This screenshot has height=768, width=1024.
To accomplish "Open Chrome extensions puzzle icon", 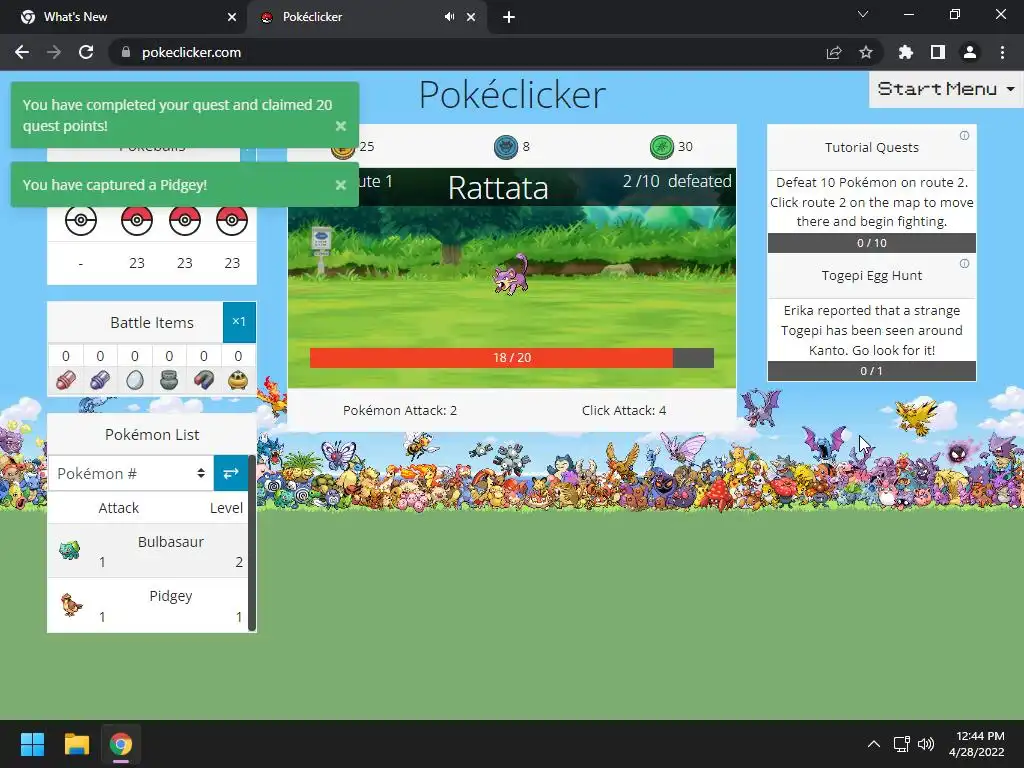I will click(x=906, y=52).
